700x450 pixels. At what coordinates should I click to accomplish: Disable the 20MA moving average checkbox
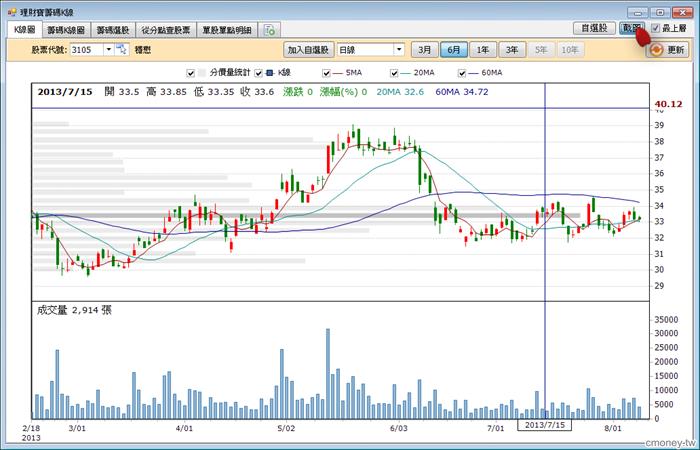pos(394,73)
